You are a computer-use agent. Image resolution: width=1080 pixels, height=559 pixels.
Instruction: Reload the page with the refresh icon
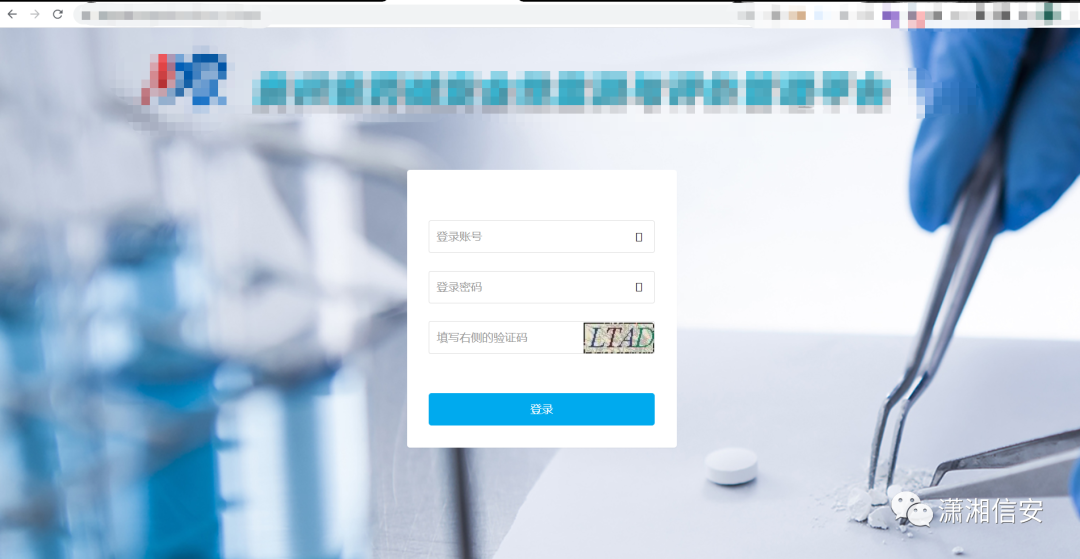[58, 14]
